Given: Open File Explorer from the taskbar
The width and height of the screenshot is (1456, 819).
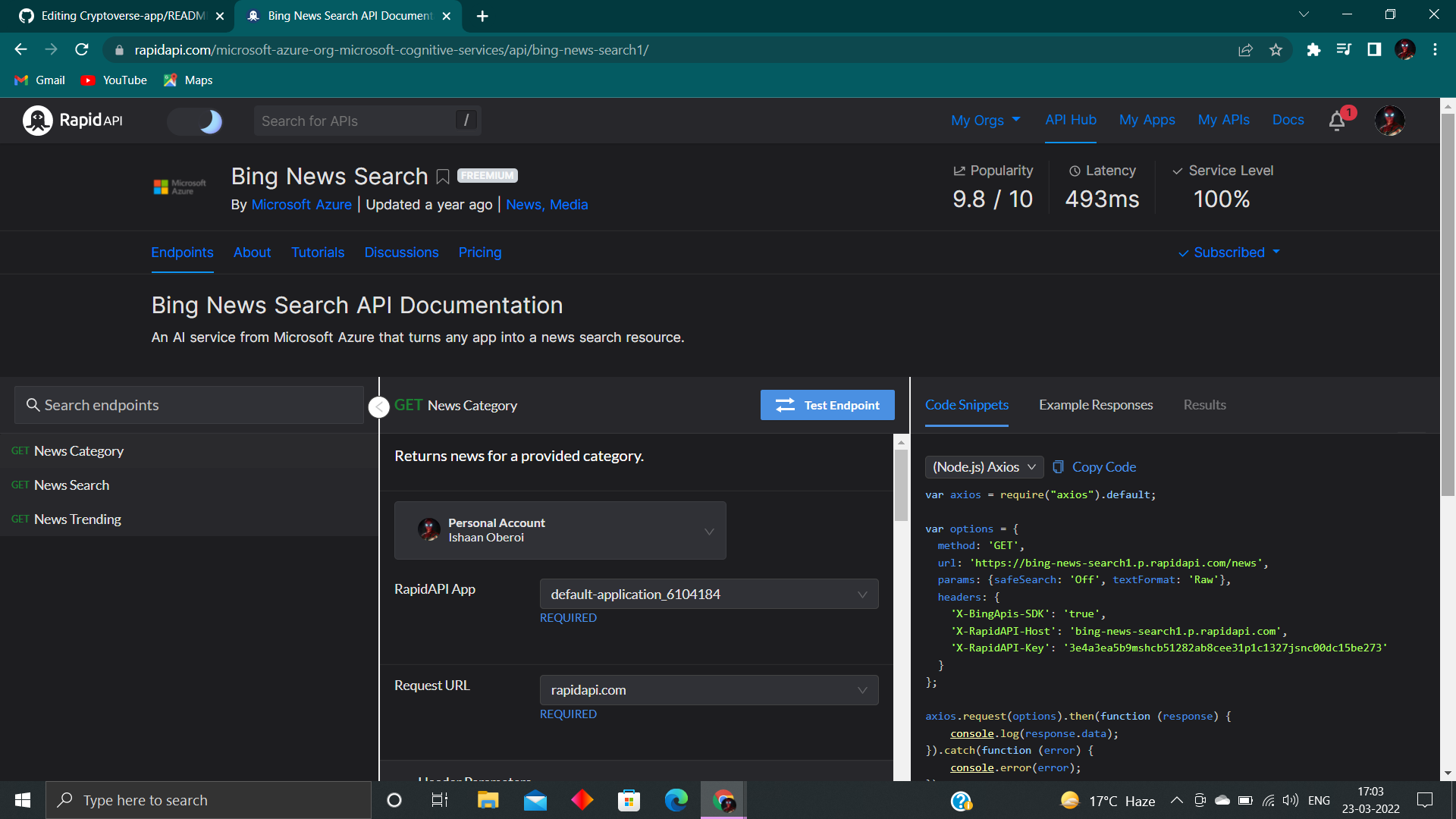Looking at the screenshot, I should pyautogui.click(x=488, y=800).
